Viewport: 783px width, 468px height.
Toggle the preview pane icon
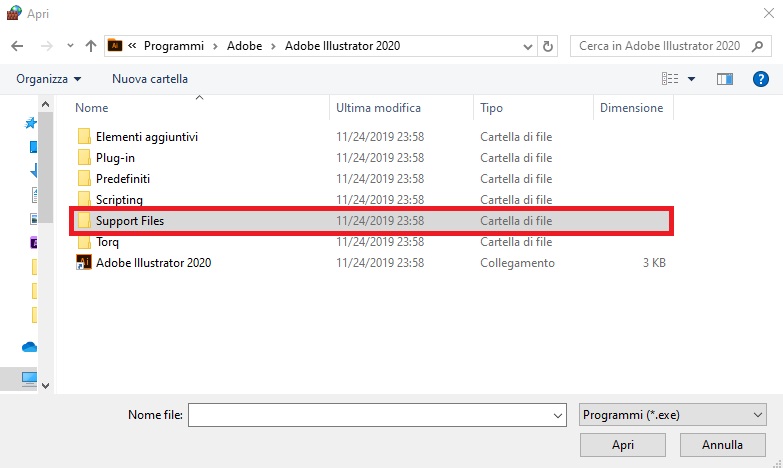(725, 79)
